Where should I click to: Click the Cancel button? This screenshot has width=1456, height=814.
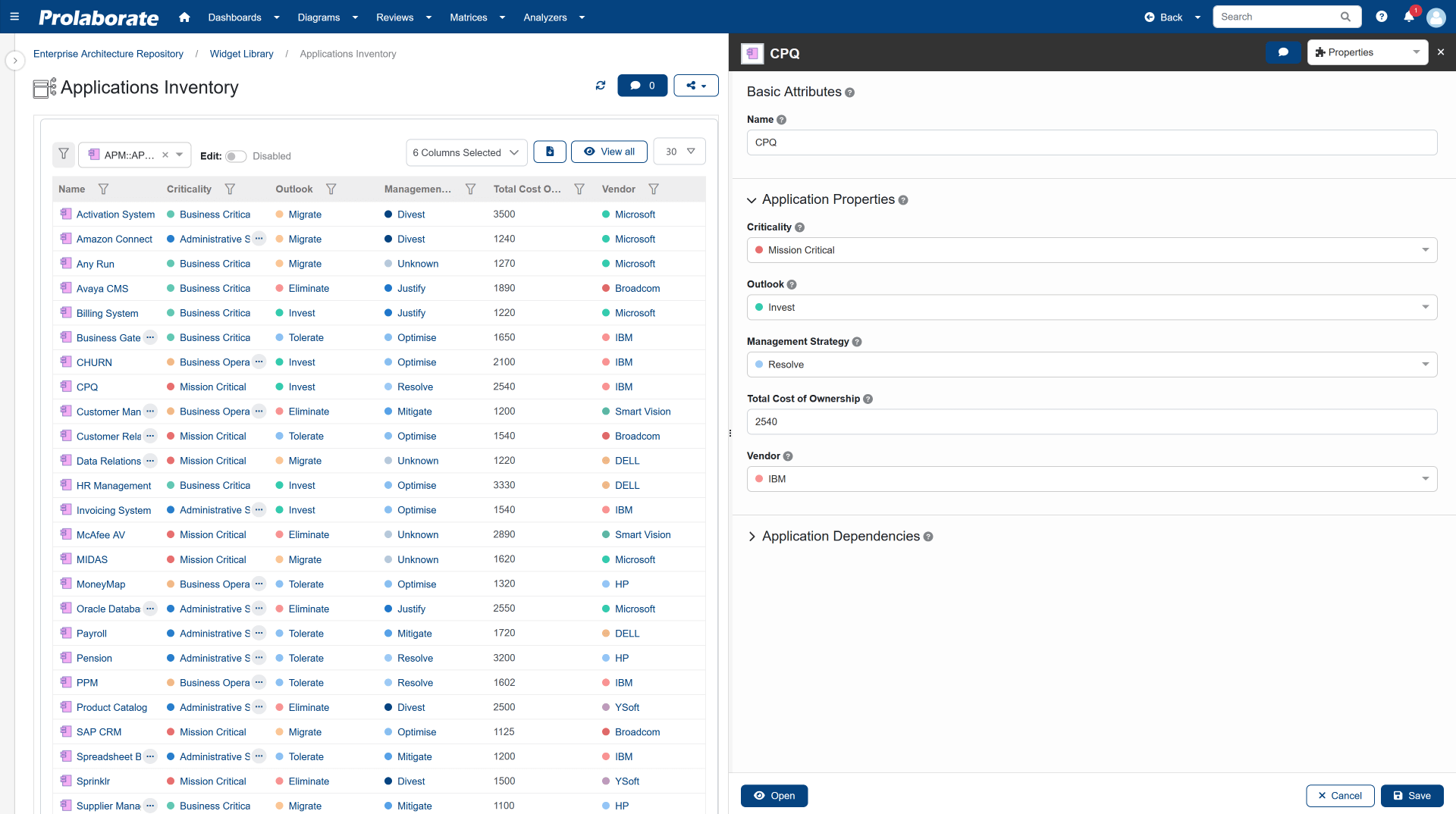[x=1340, y=796]
